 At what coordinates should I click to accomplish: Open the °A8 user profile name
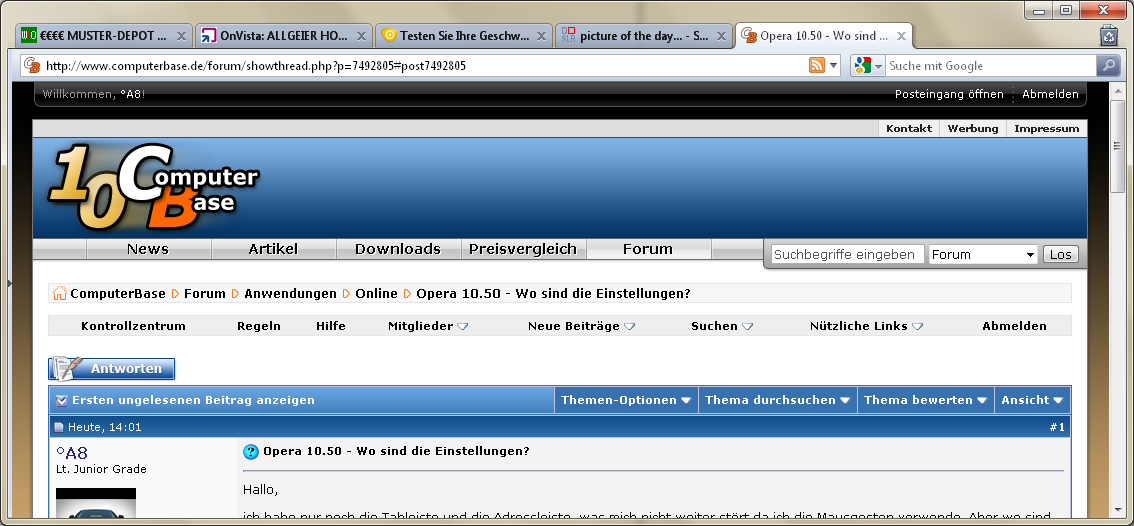(x=72, y=454)
